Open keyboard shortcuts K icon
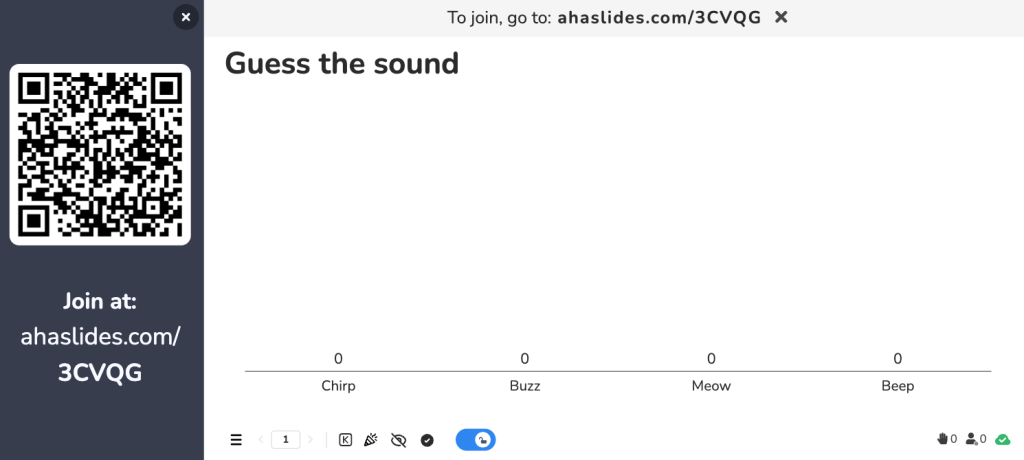 [x=345, y=440]
